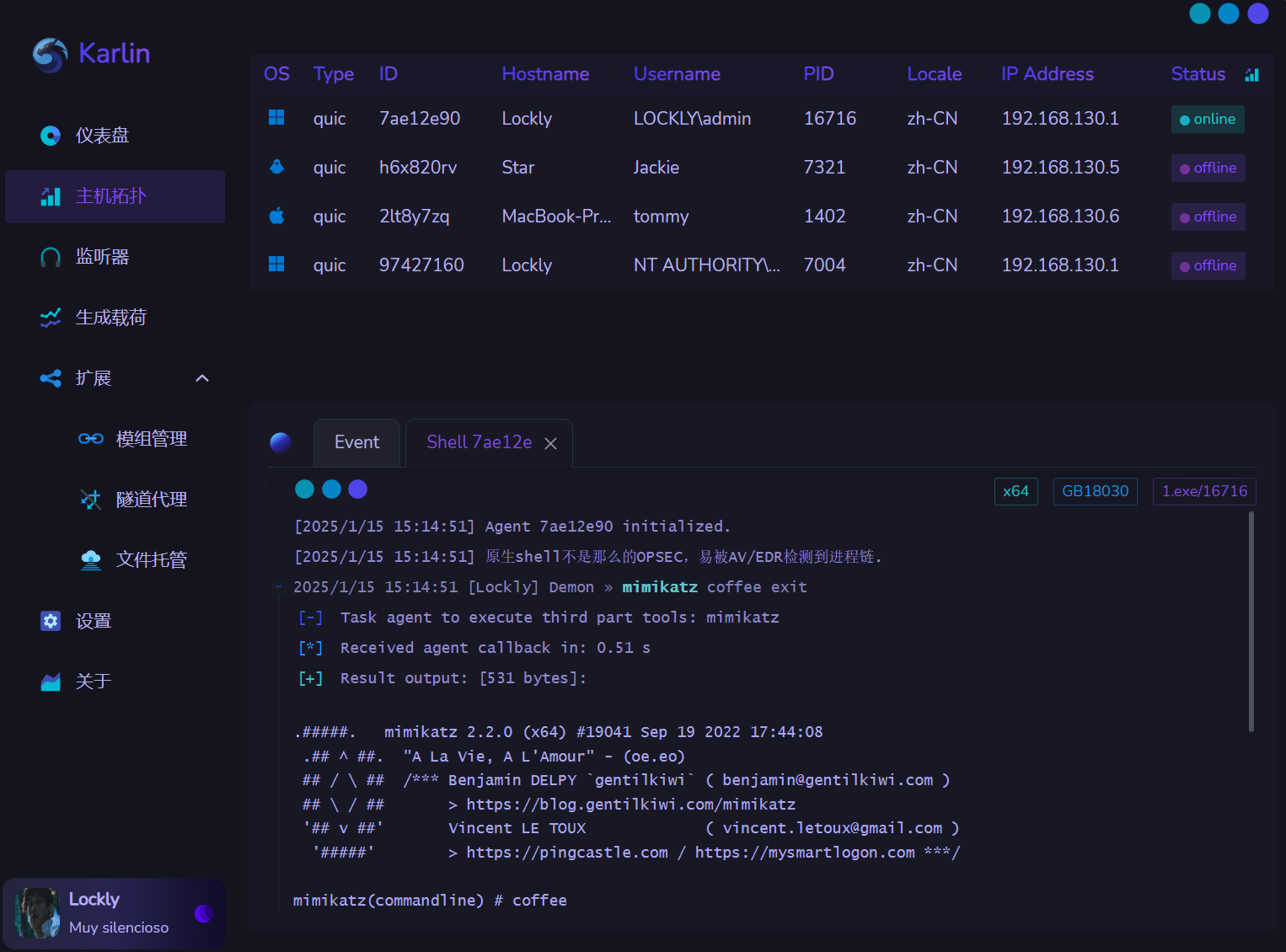Click the teal window control dot top-right
The height and width of the screenshot is (952, 1286).
coord(1200,13)
